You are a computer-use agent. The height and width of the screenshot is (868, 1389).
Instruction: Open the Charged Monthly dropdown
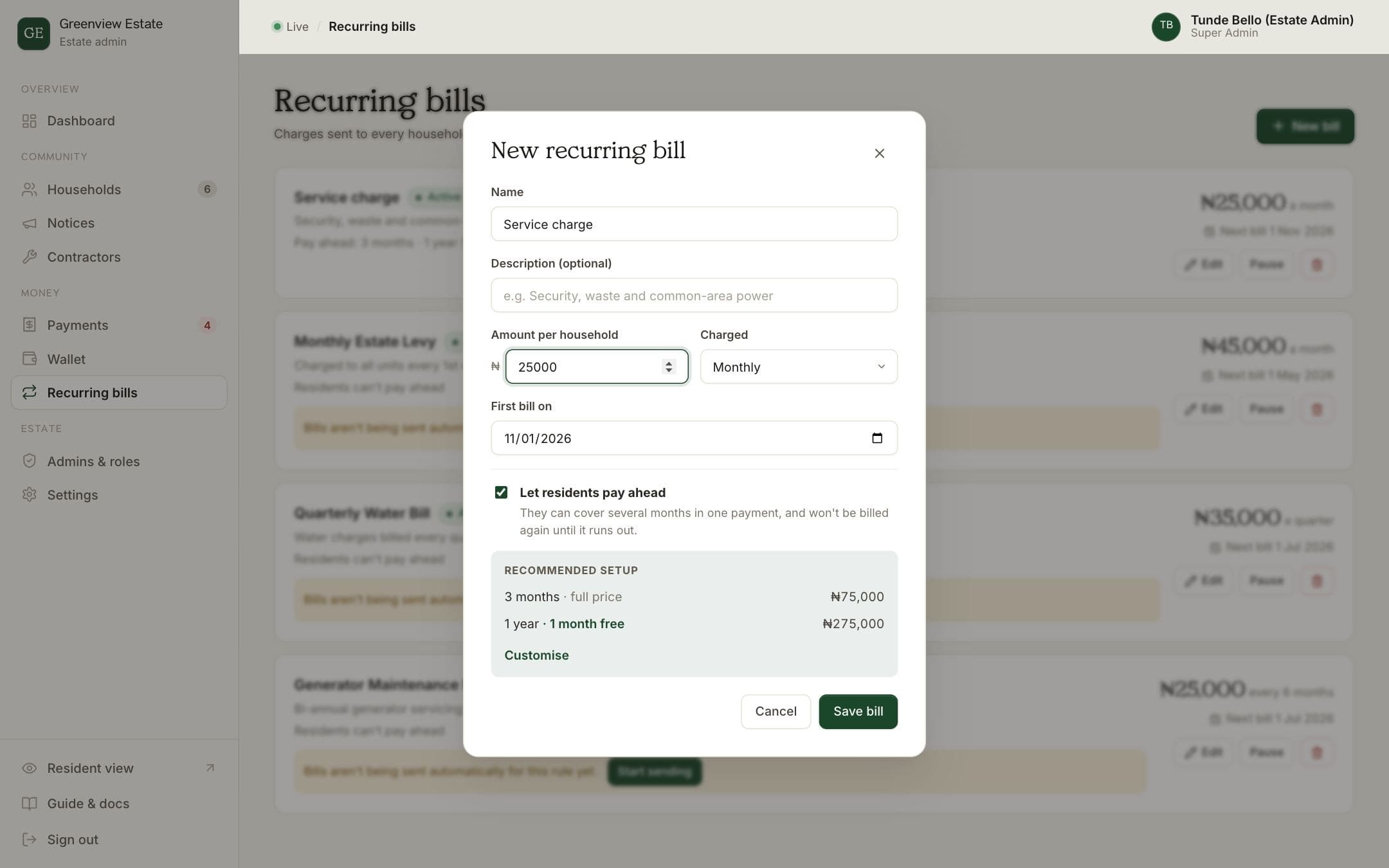click(799, 366)
